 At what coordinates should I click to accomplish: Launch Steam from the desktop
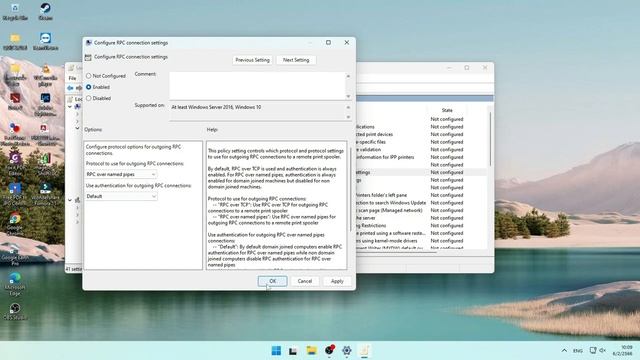tap(45, 11)
